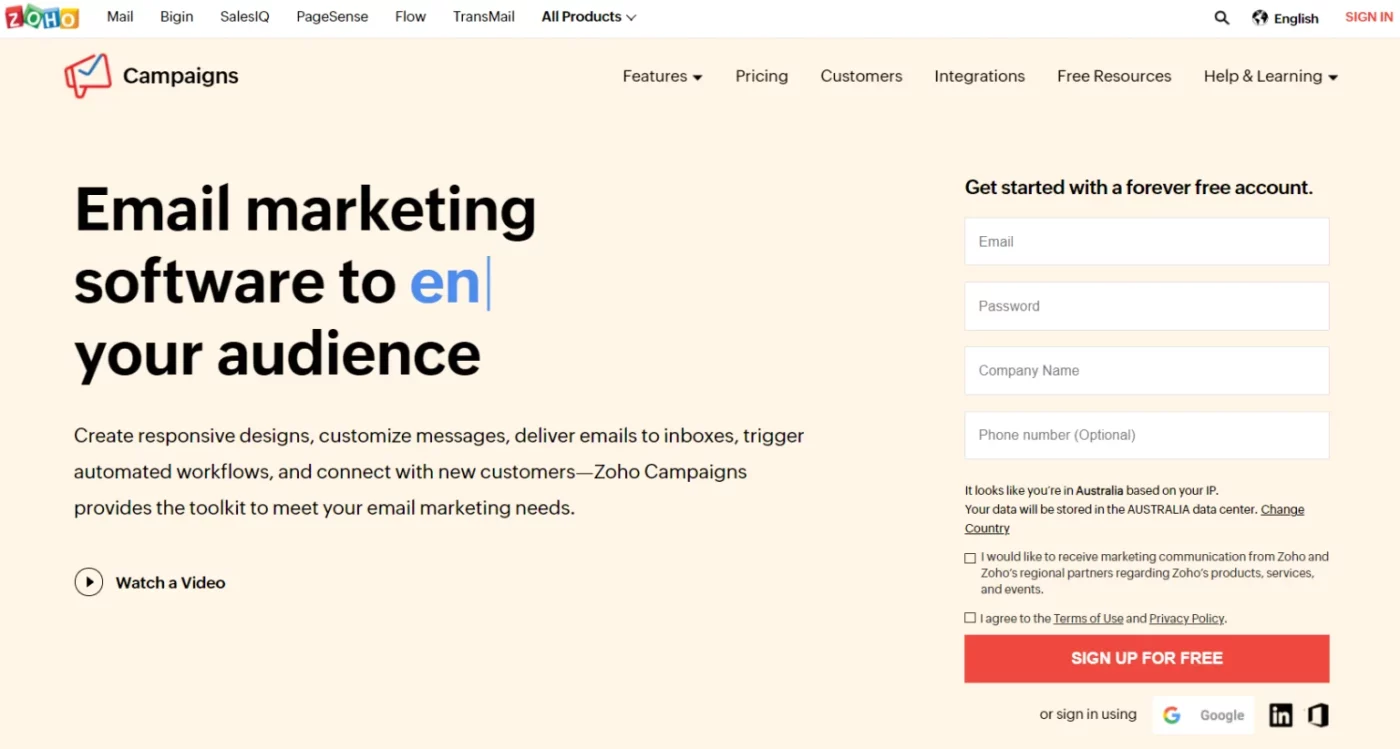Play video via the circular play icon
This screenshot has width=1400, height=749.
click(x=89, y=582)
